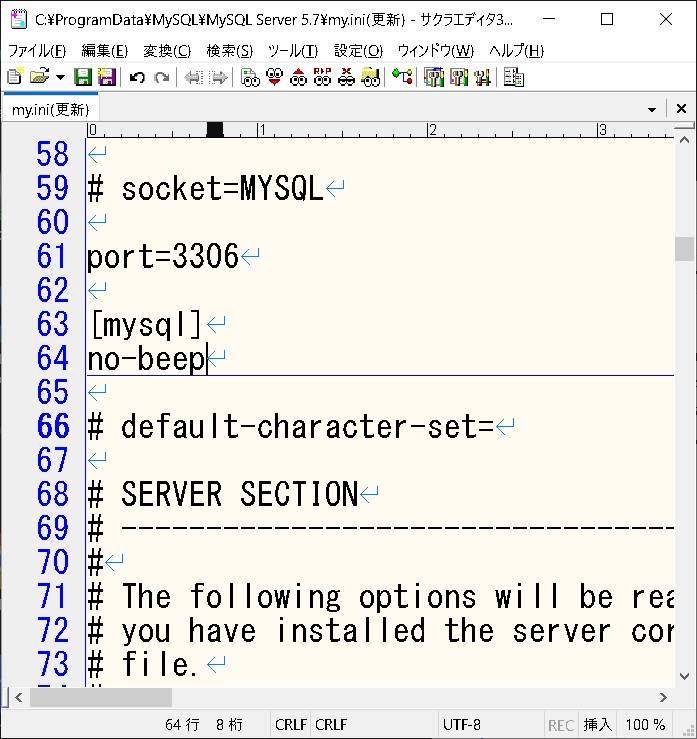Click the vertical scrollbar up arrow

coord(684,140)
